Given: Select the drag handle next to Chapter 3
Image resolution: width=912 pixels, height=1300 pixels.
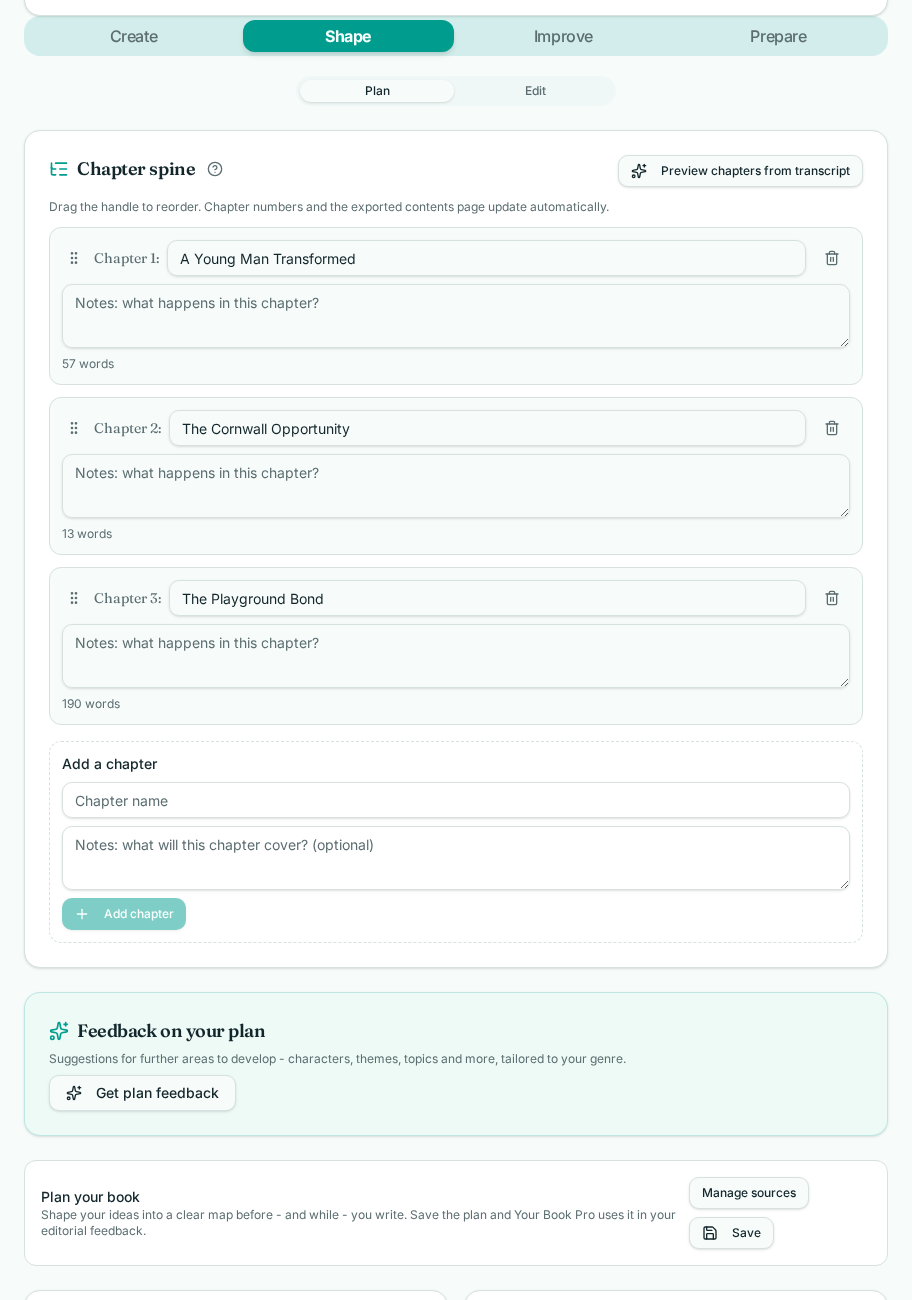Looking at the screenshot, I should click(x=74, y=598).
